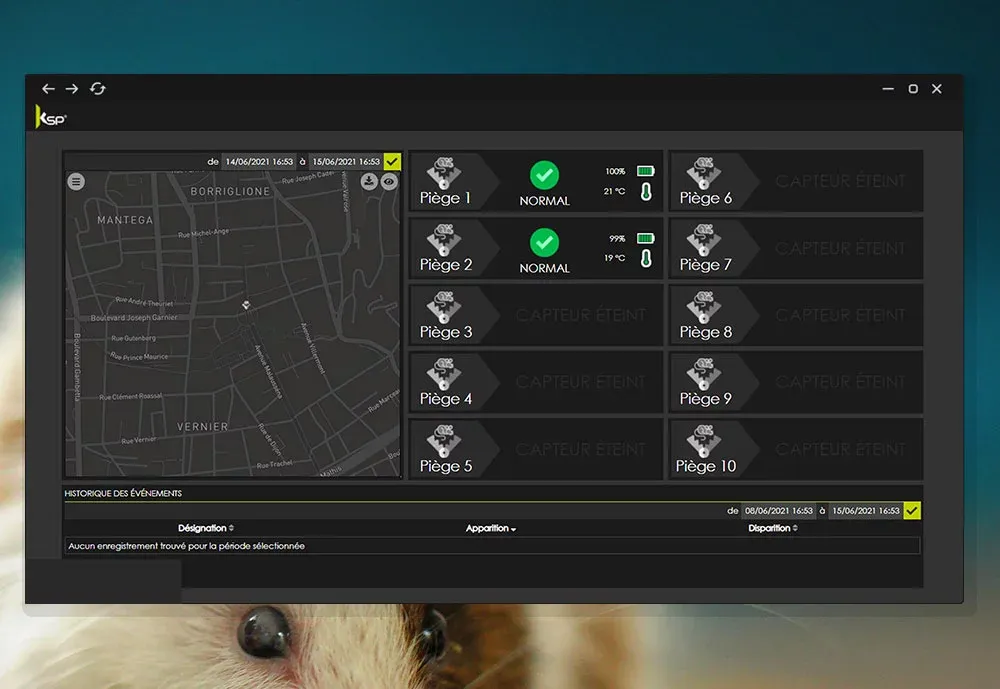Image resolution: width=1000 pixels, height=689 pixels.
Task: Click the Piège 1 trap icon
Action: tap(444, 173)
